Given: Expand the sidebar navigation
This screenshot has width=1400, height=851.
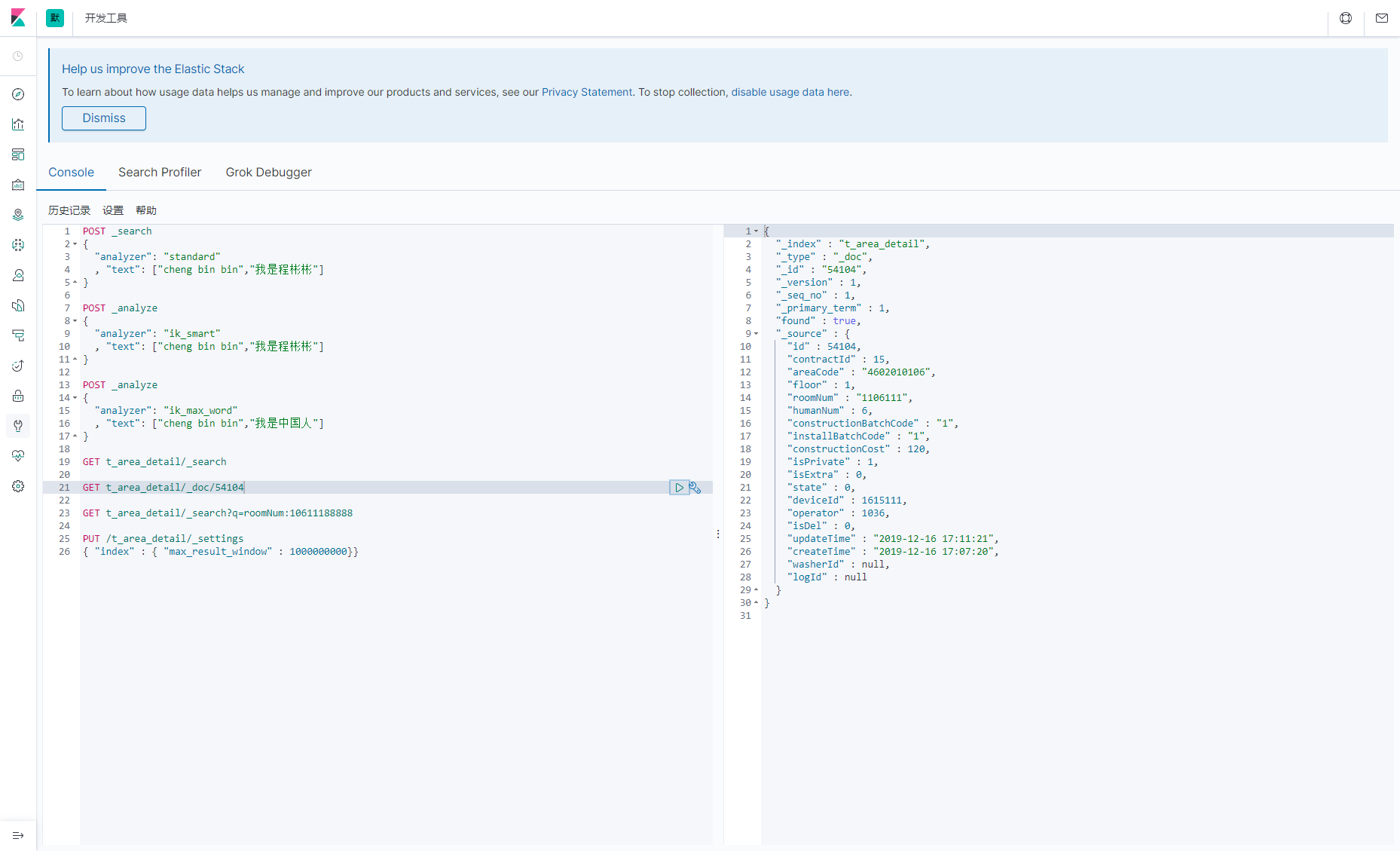Looking at the screenshot, I should (x=18, y=835).
